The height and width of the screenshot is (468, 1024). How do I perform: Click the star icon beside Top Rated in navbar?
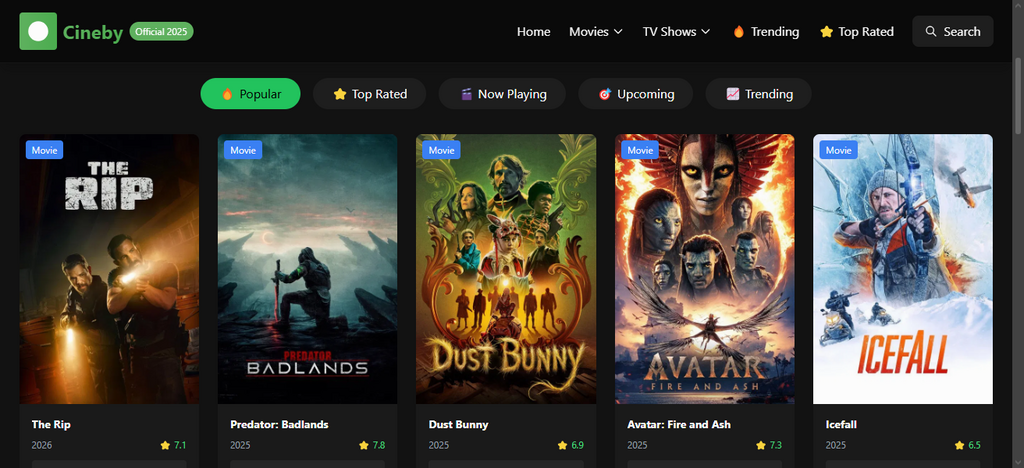pyautogui.click(x=826, y=31)
